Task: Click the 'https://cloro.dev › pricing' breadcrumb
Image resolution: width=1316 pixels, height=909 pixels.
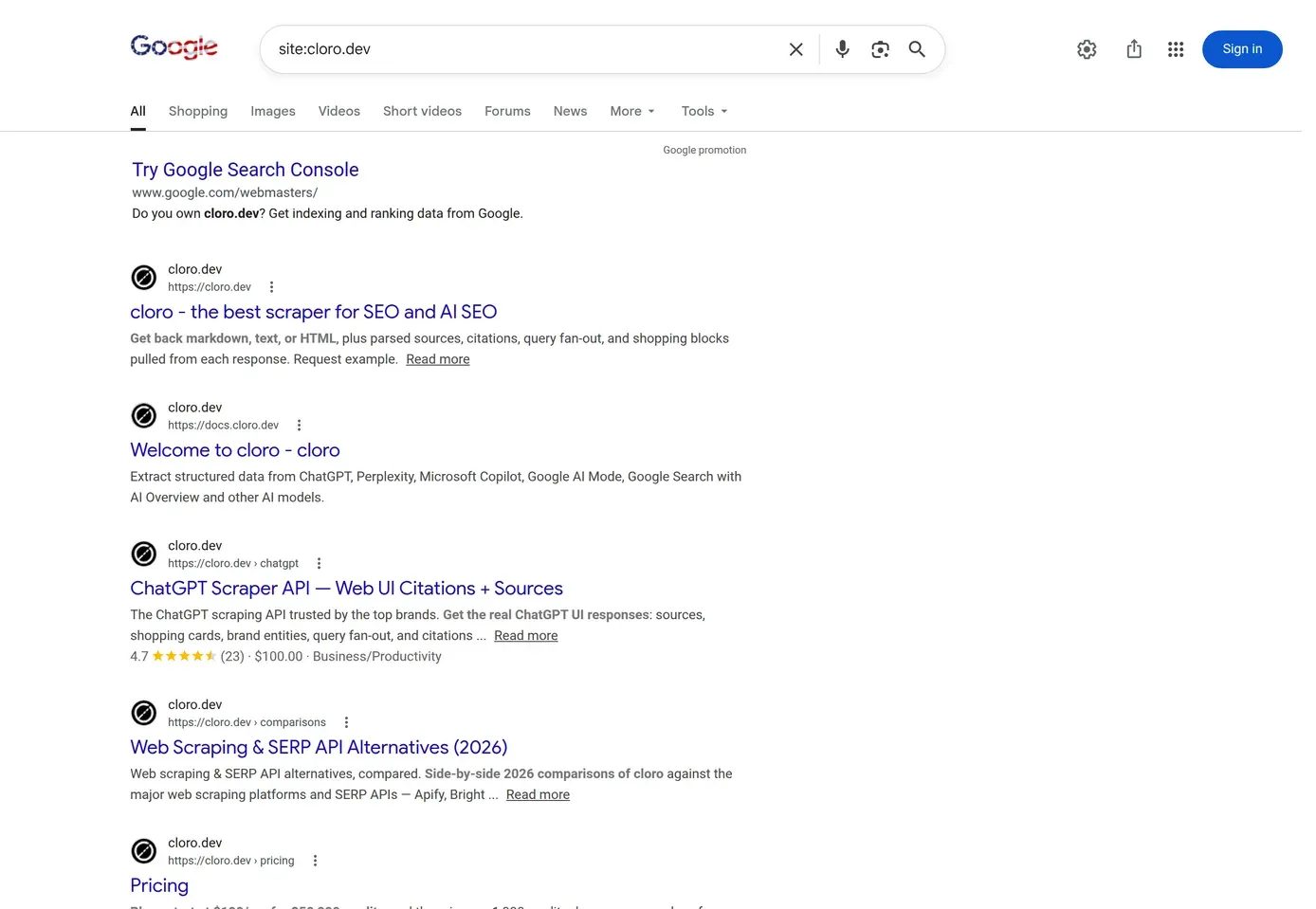Action: (231, 861)
